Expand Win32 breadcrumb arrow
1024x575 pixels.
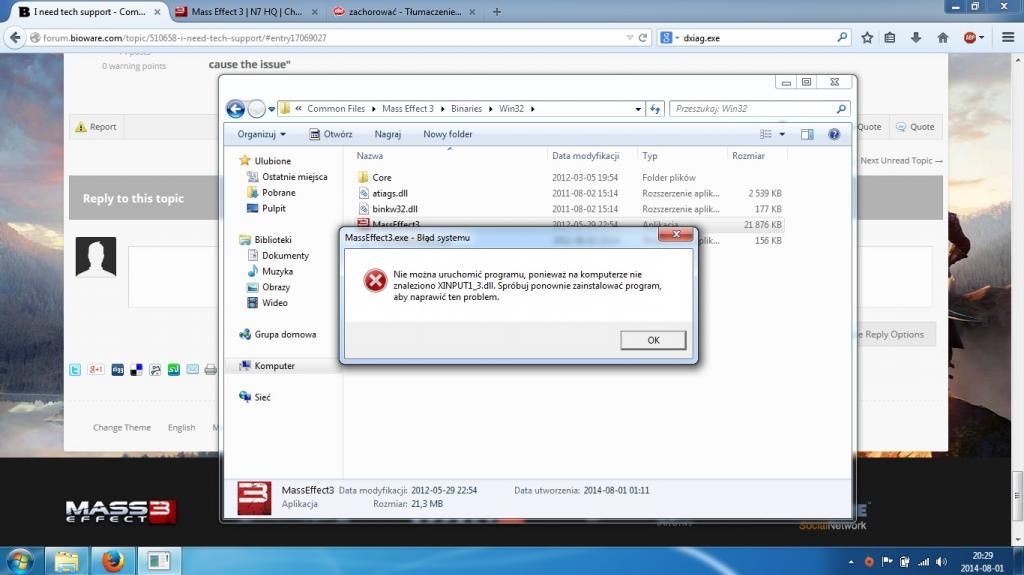[x=533, y=109]
